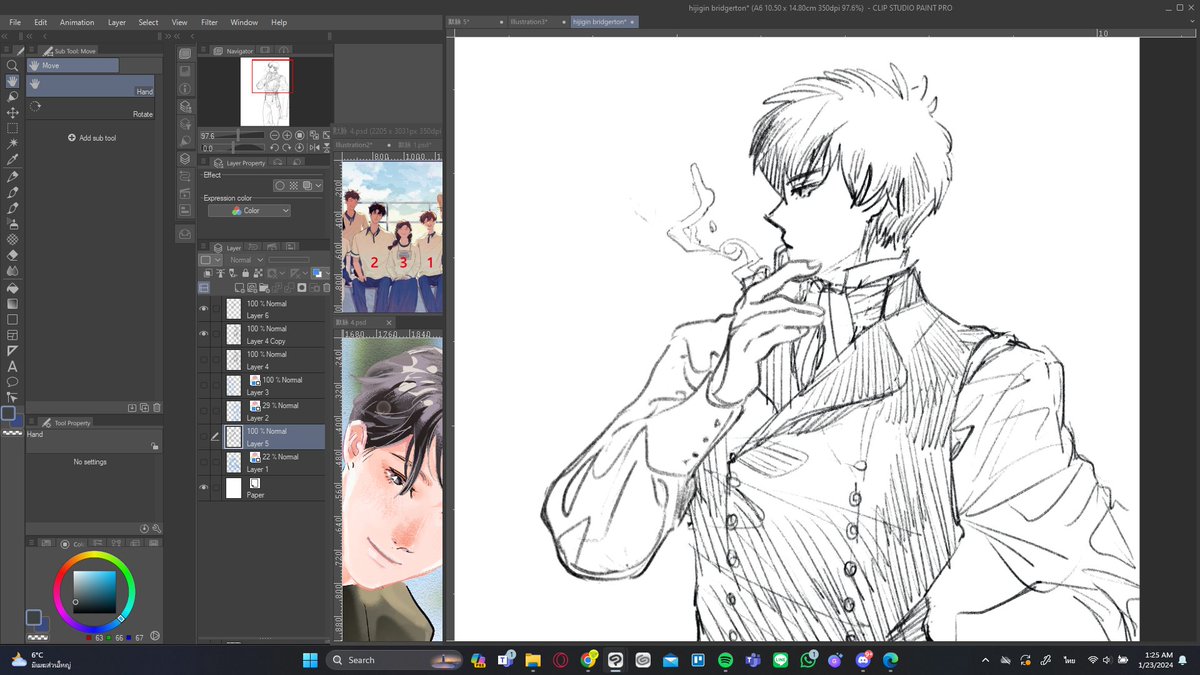1200x675 pixels.
Task: Click zoom in button in Navigator
Action: [287, 135]
